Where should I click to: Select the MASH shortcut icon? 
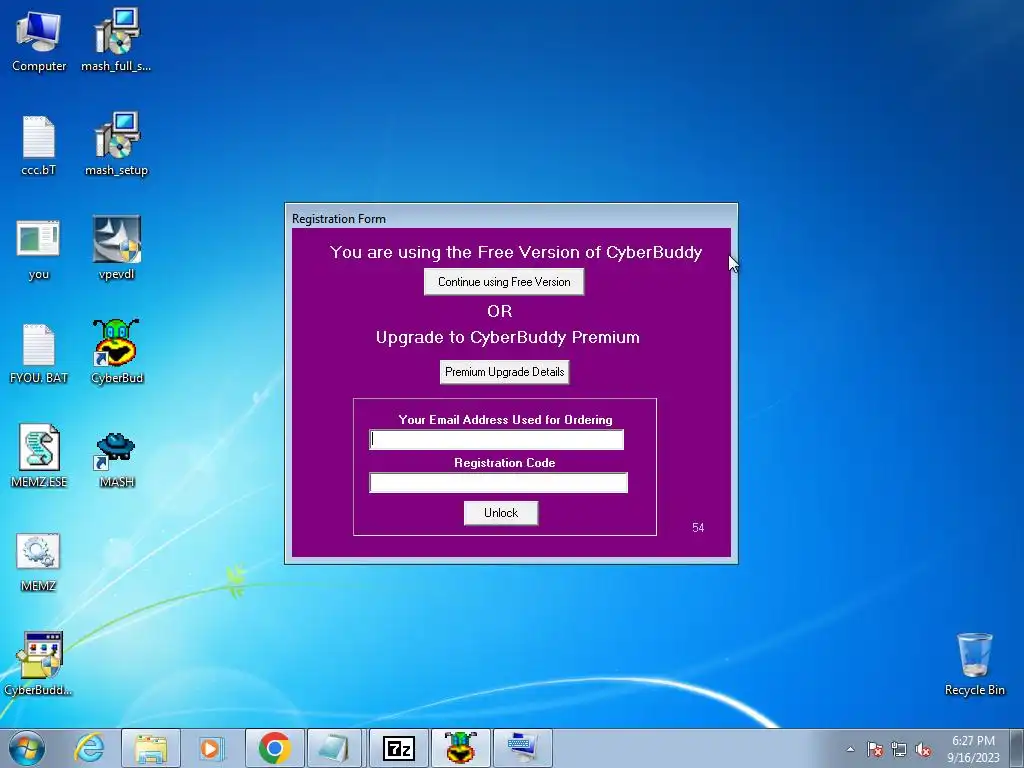[116, 458]
